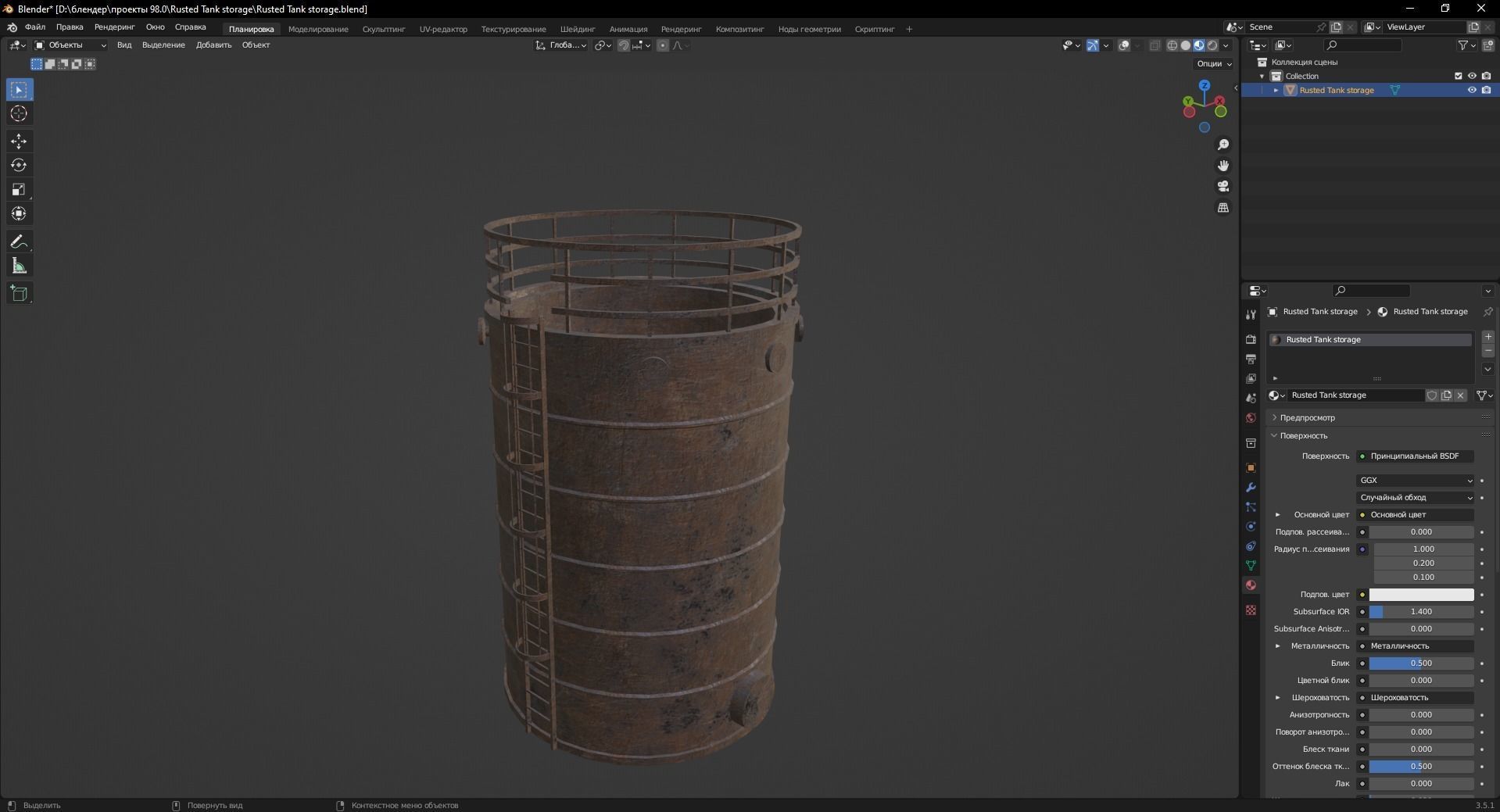Expand the Collection in the outliner

click(1262, 76)
